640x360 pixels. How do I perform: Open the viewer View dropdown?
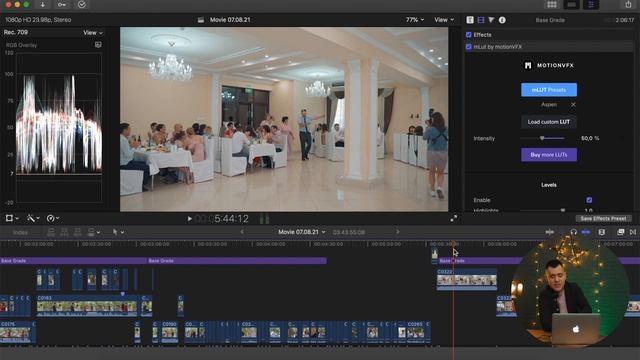pyautogui.click(x=444, y=20)
